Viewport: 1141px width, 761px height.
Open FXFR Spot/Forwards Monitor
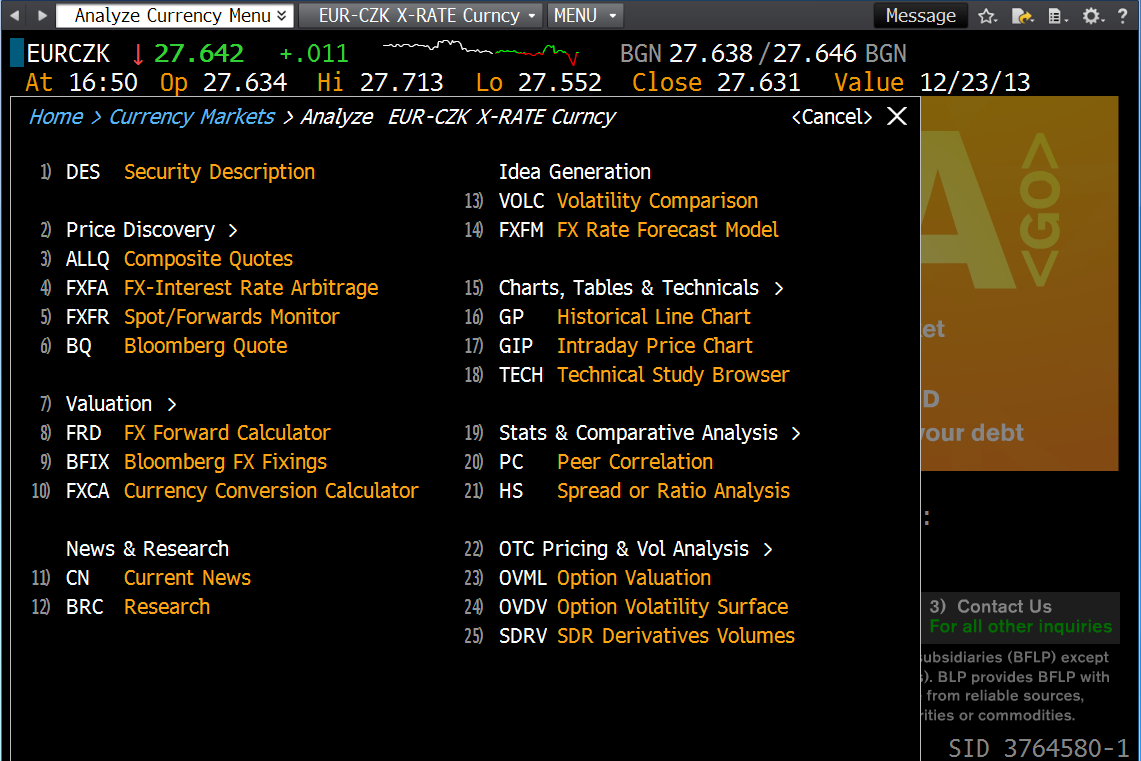pyautogui.click(x=190, y=317)
